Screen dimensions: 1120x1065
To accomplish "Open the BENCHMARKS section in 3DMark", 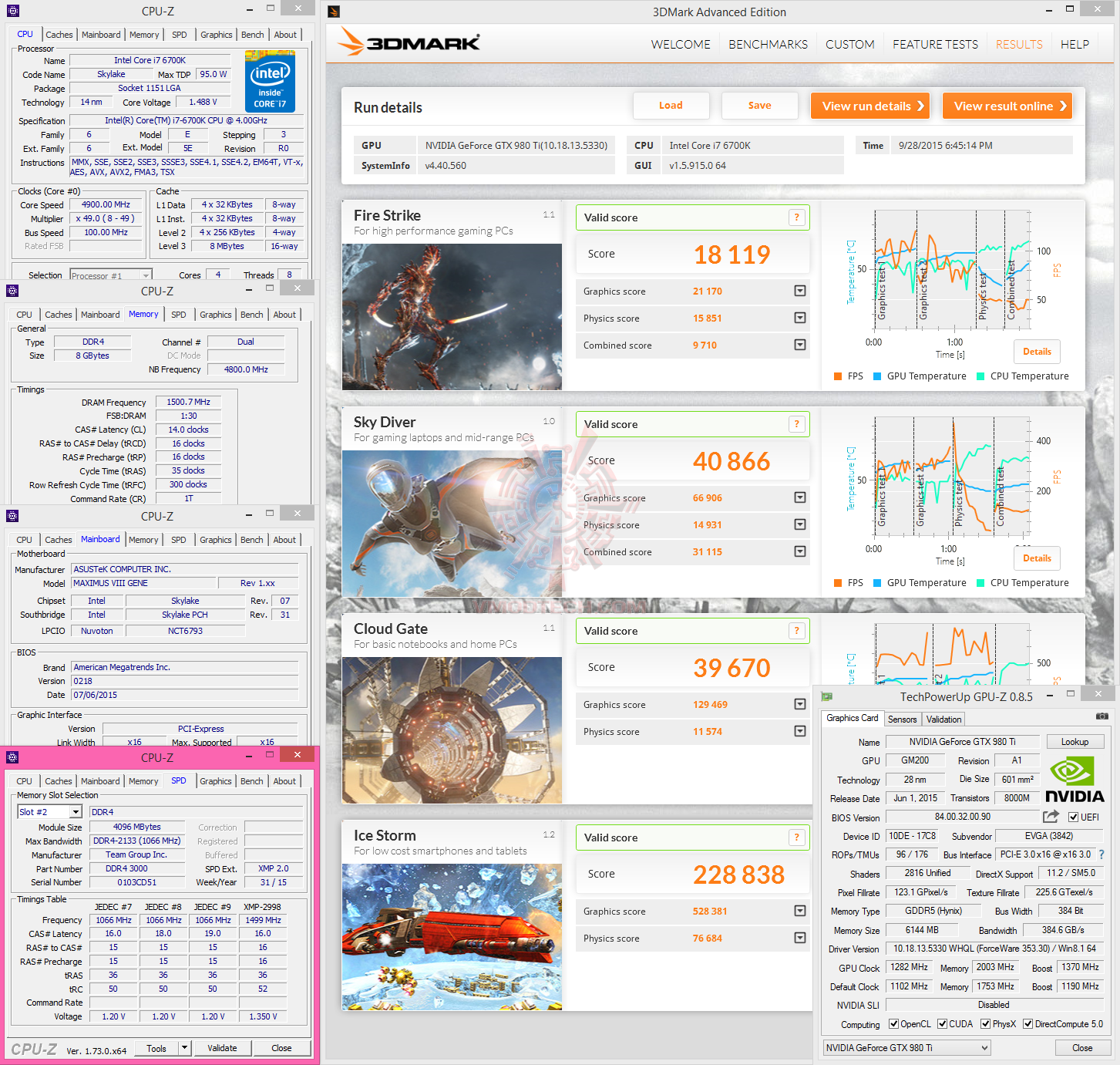I will point(769,45).
